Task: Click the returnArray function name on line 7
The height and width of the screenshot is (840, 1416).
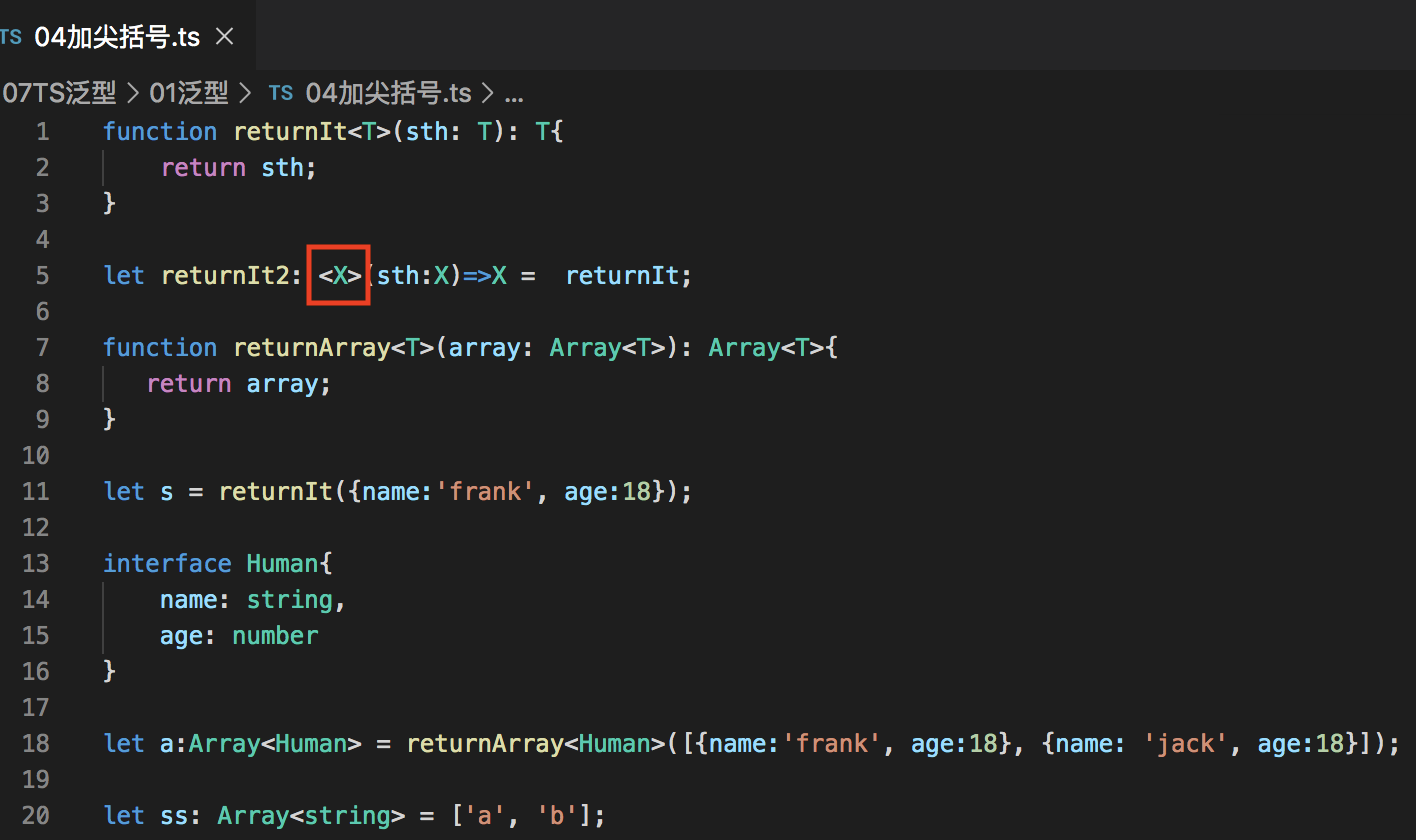Action: [x=311, y=347]
